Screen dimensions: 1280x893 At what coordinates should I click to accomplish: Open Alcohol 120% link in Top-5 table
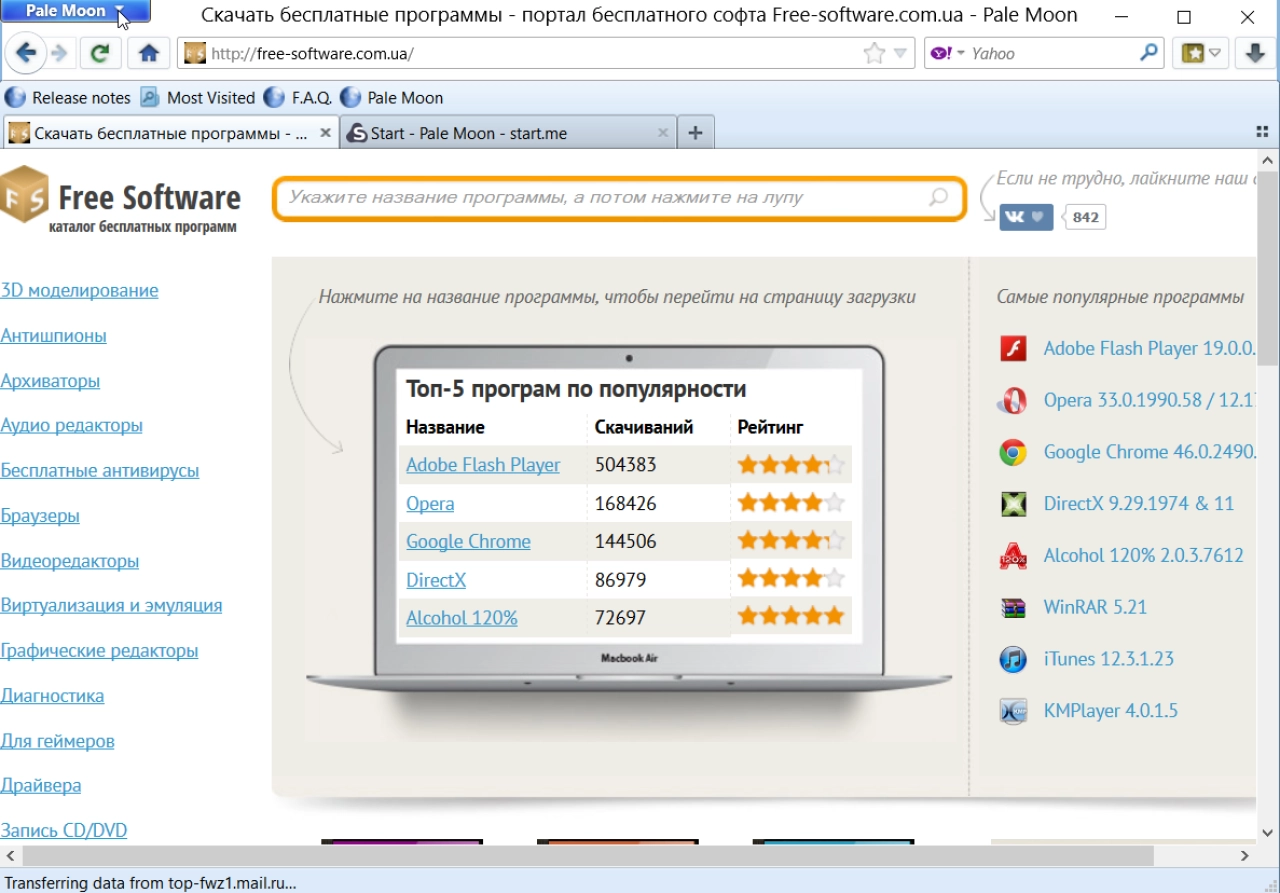point(462,618)
